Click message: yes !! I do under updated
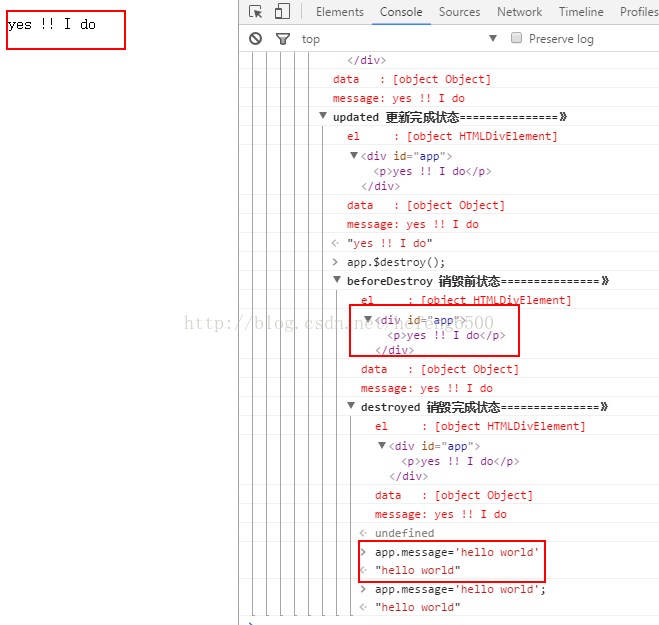Screen dimensions: 659x625 (x=413, y=224)
